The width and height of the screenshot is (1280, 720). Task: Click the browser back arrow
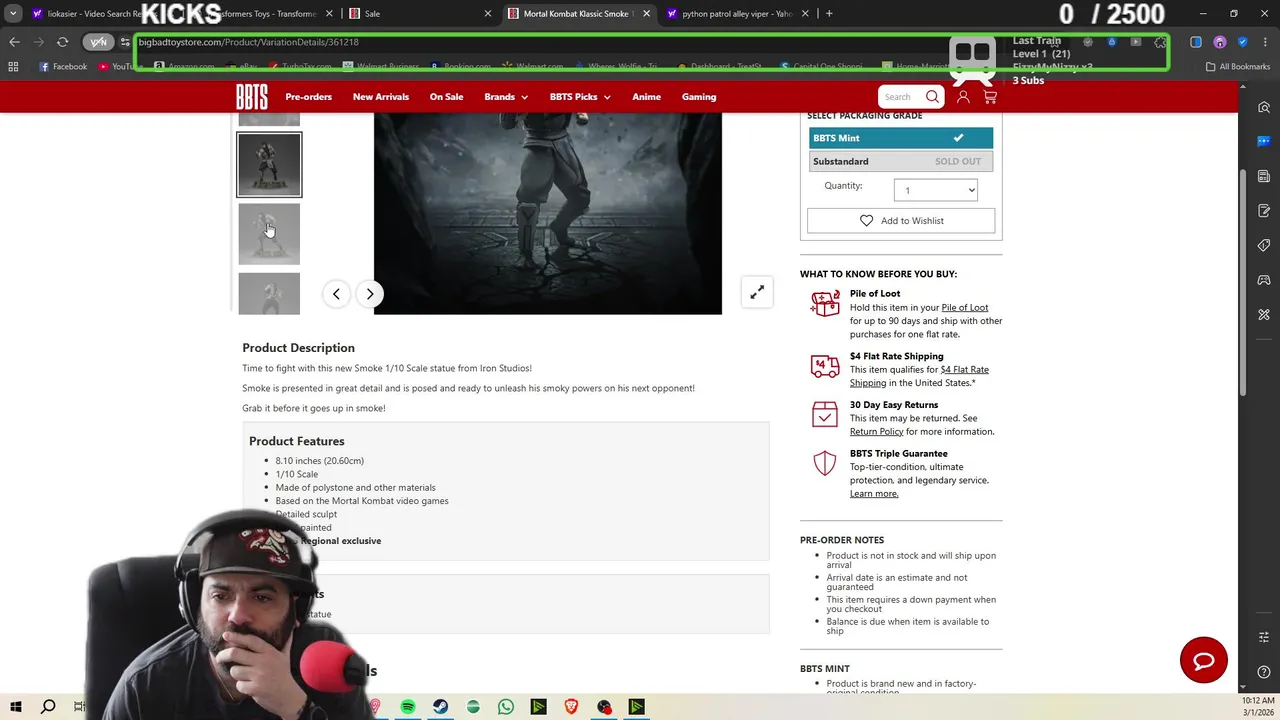point(14,42)
